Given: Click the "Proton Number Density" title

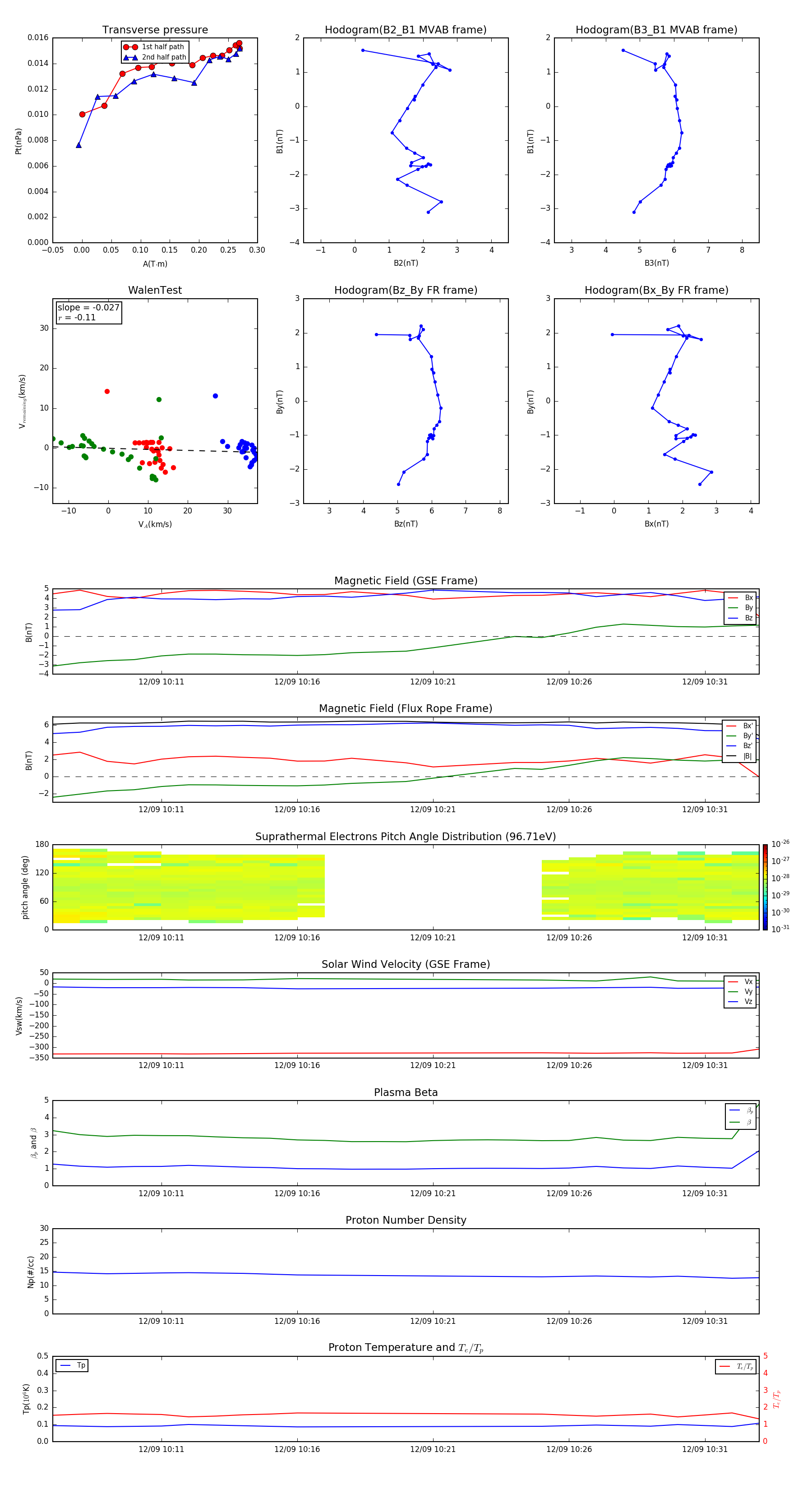Looking at the screenshot, I should (x=406, y=1220).
